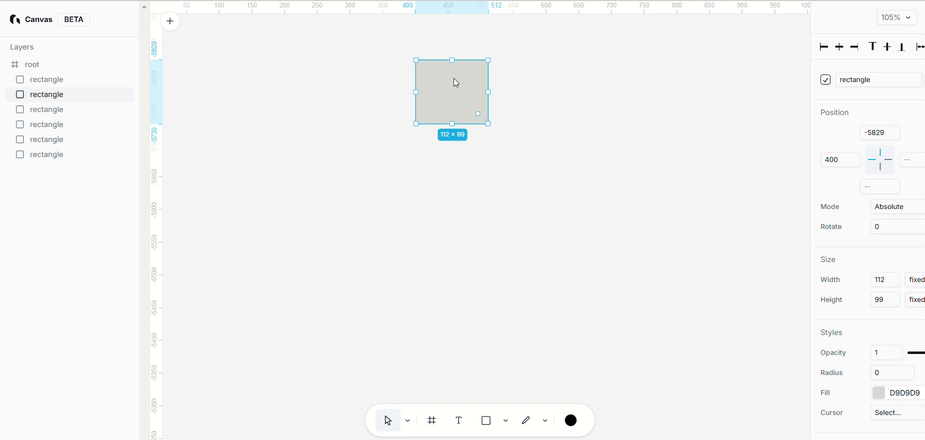This screenshot has height=440, width=925.
Task: Align selection to horizontal center
Action: pos(839,47)
